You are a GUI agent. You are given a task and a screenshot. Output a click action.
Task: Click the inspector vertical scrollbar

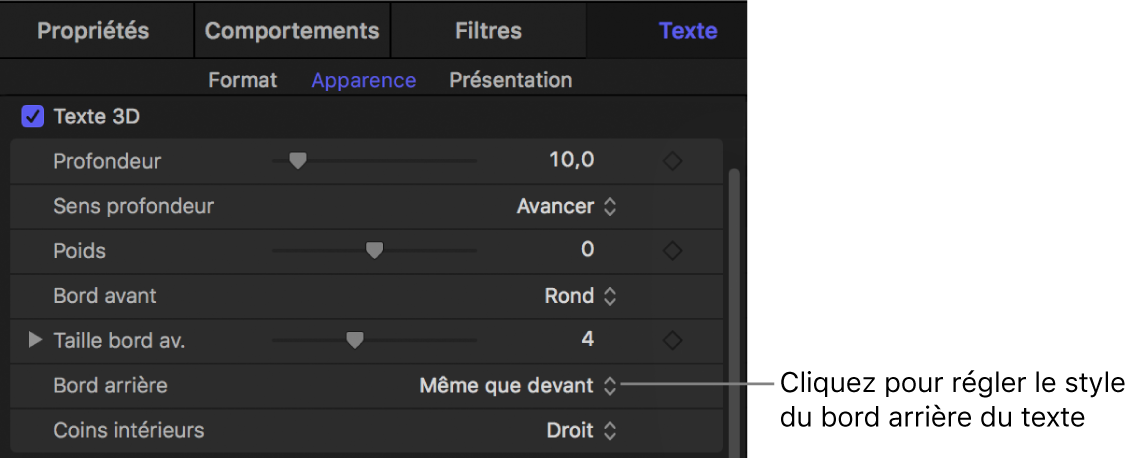point(734,300)
